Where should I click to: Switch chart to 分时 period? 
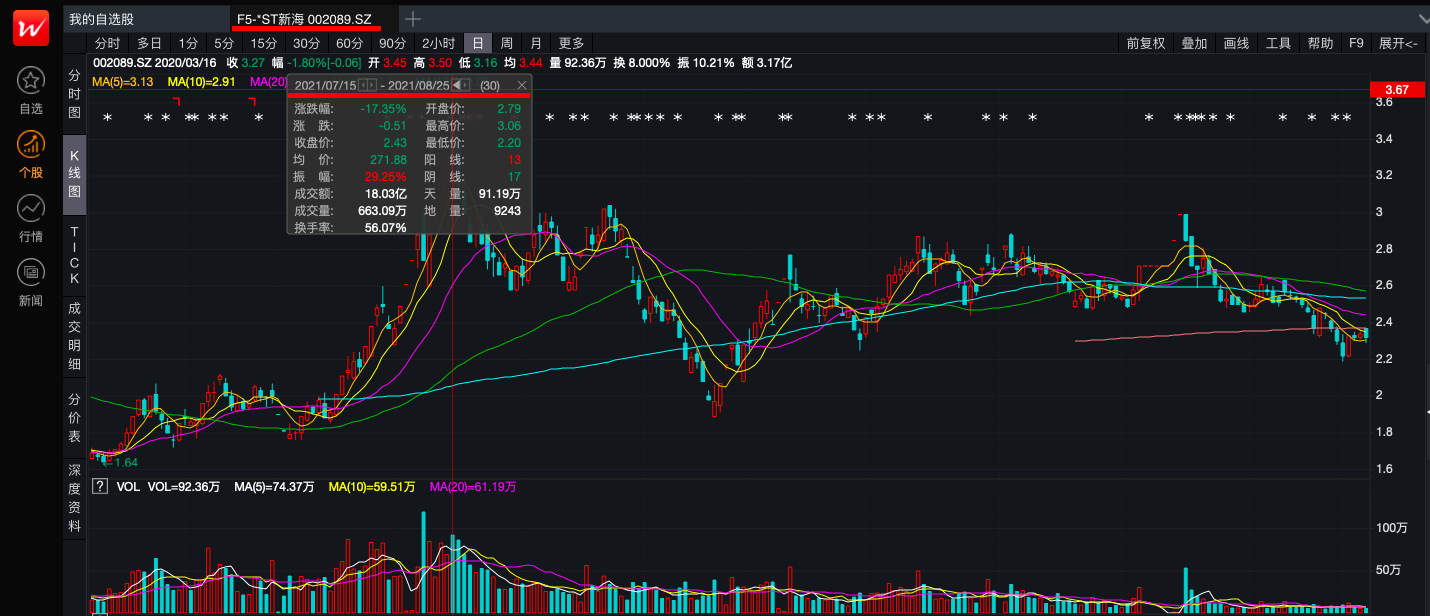[107, 43]
